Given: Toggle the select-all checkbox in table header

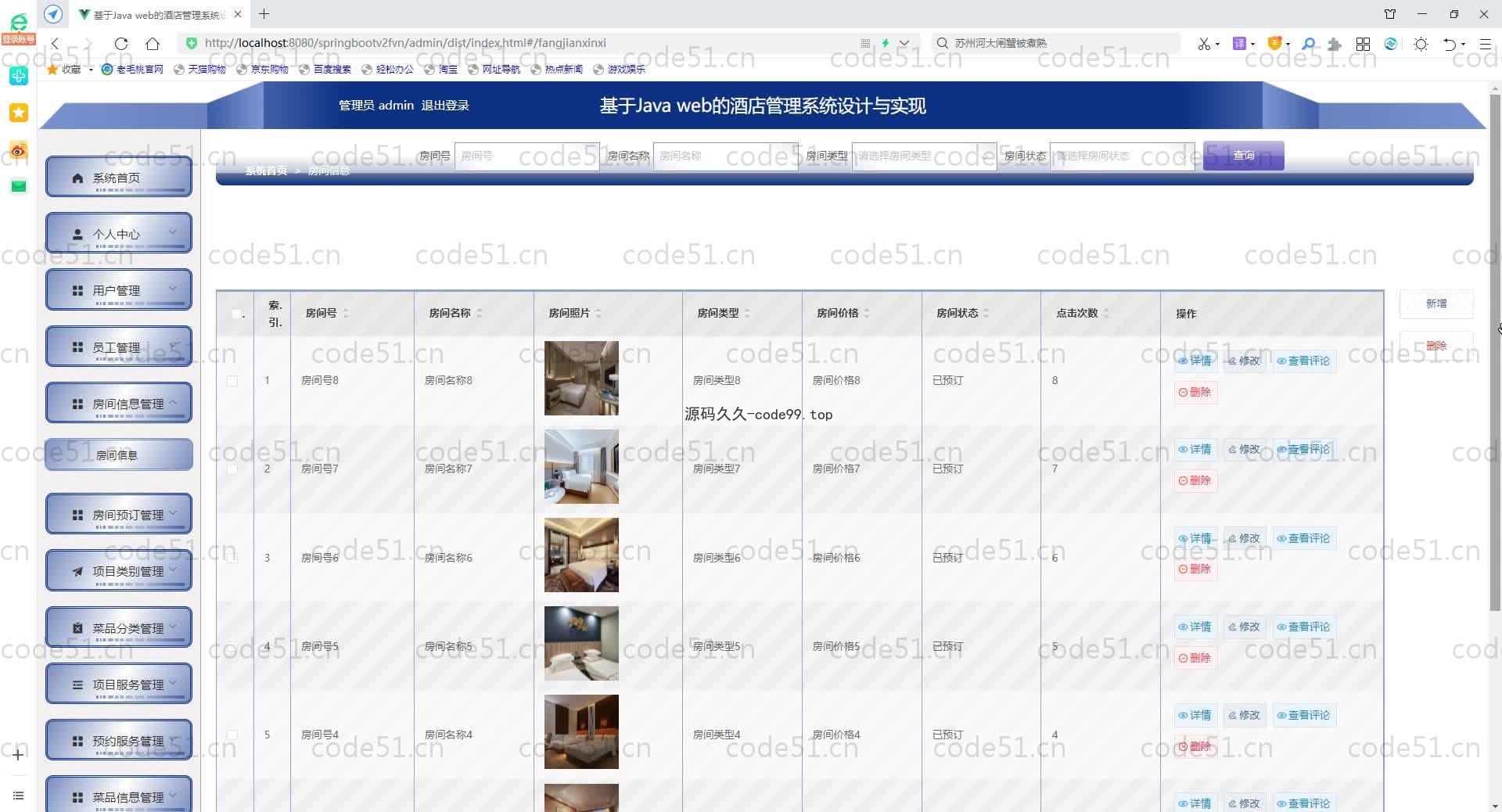Looking at the screenshot, I should coord(236,314).
